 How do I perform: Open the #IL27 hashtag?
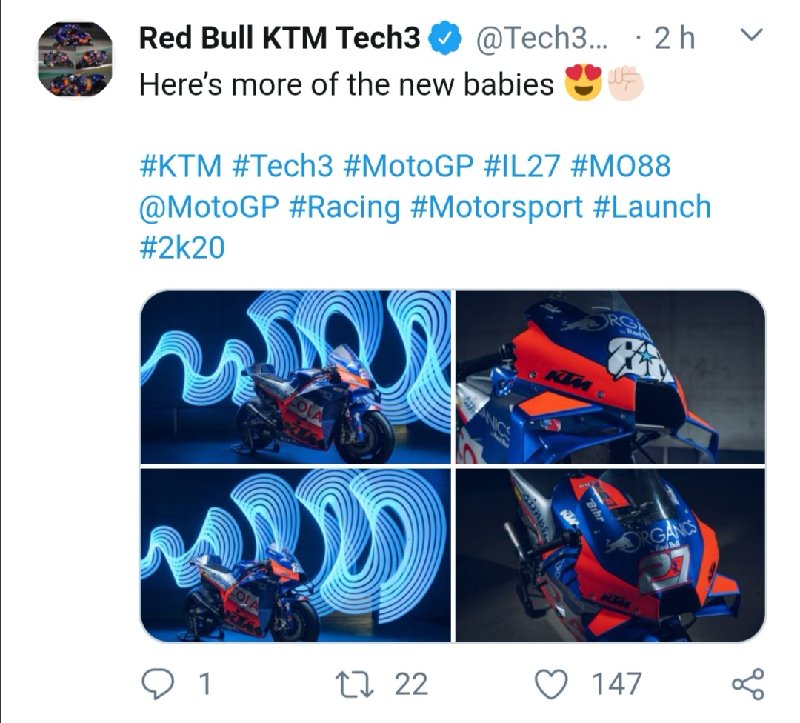[521, 166]
